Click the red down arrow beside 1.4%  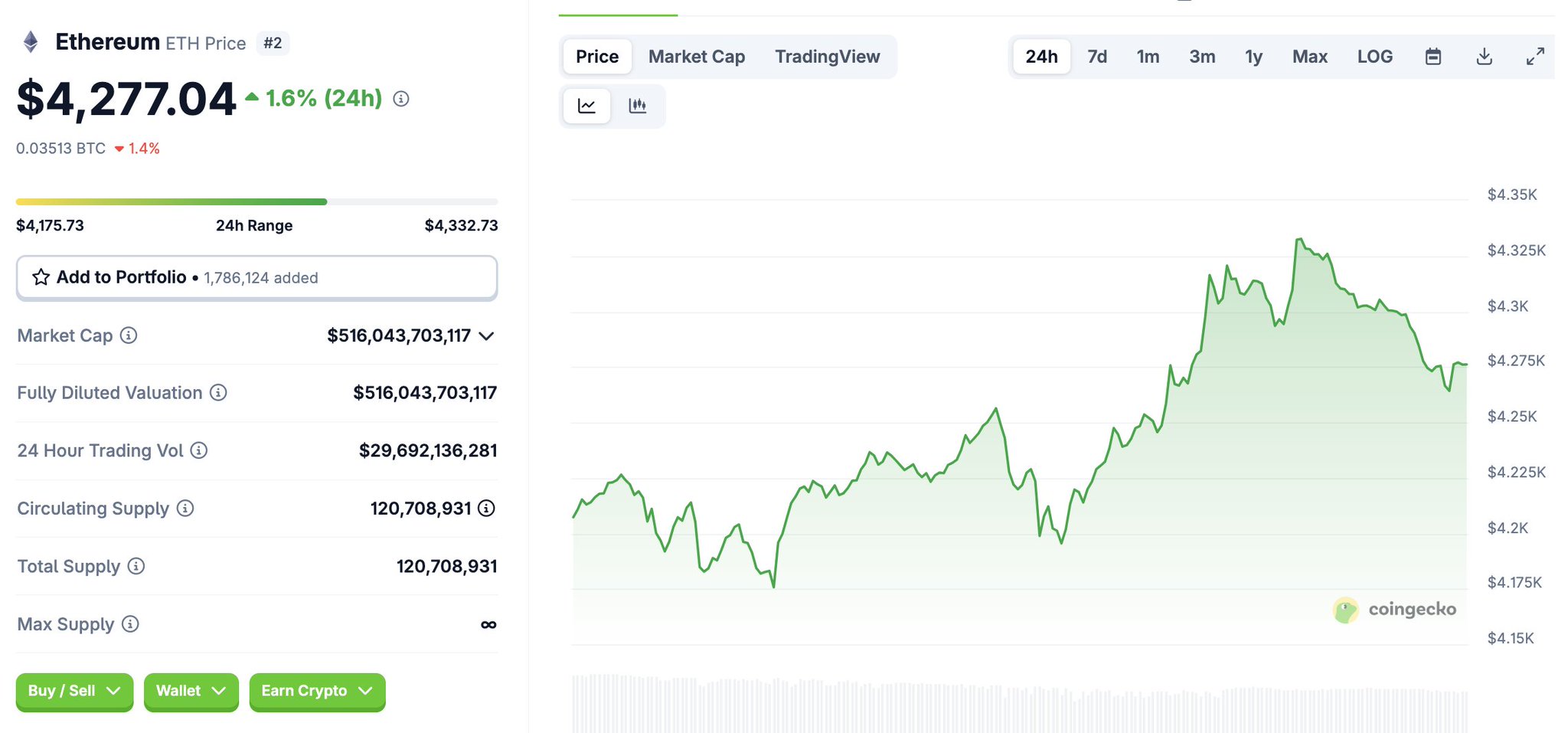(119, 149)
